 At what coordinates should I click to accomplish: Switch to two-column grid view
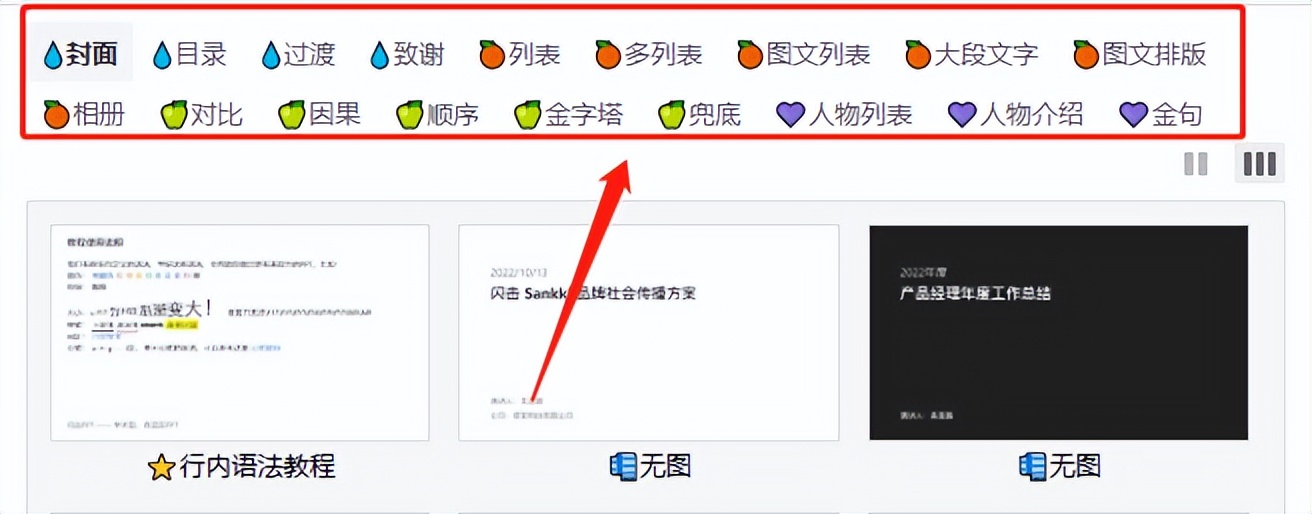pyautogui.click(x=1196, y=164)
